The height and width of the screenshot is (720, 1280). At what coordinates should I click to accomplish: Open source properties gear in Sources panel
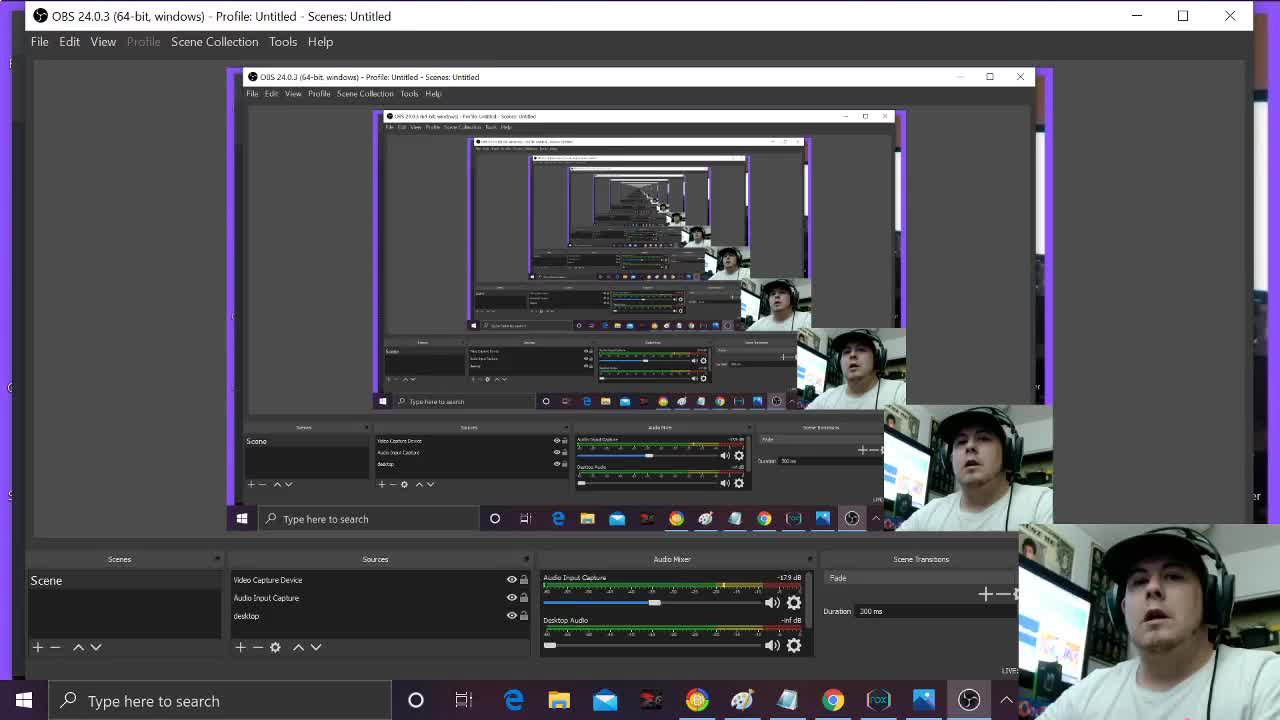[275, 647]
